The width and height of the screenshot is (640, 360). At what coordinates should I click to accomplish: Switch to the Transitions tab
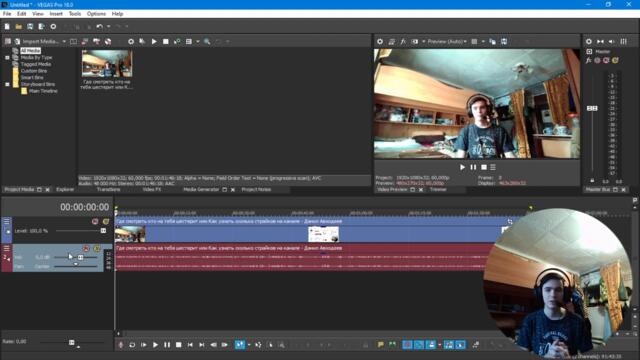point(109,190)
